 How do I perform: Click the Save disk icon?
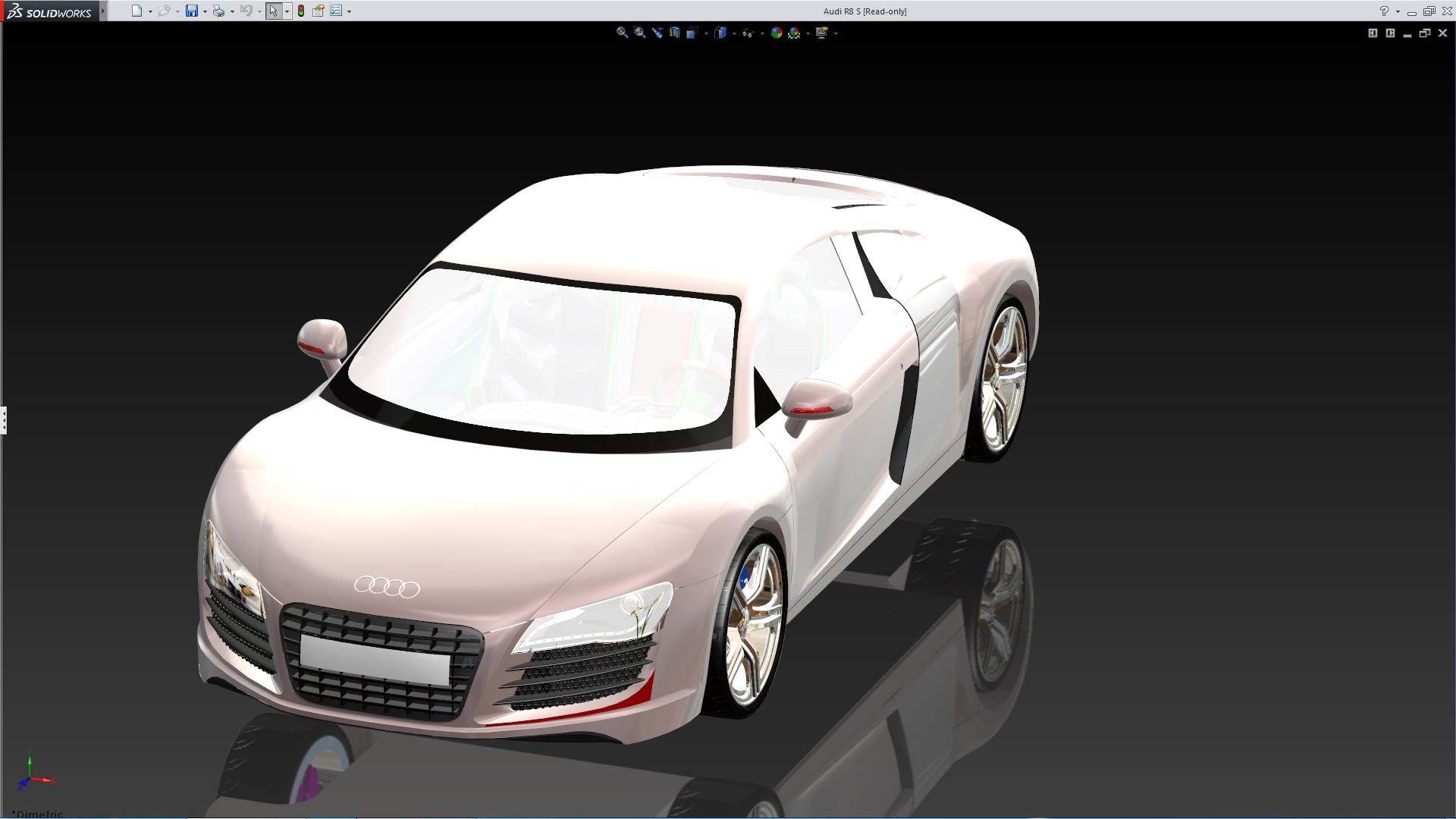191,11
